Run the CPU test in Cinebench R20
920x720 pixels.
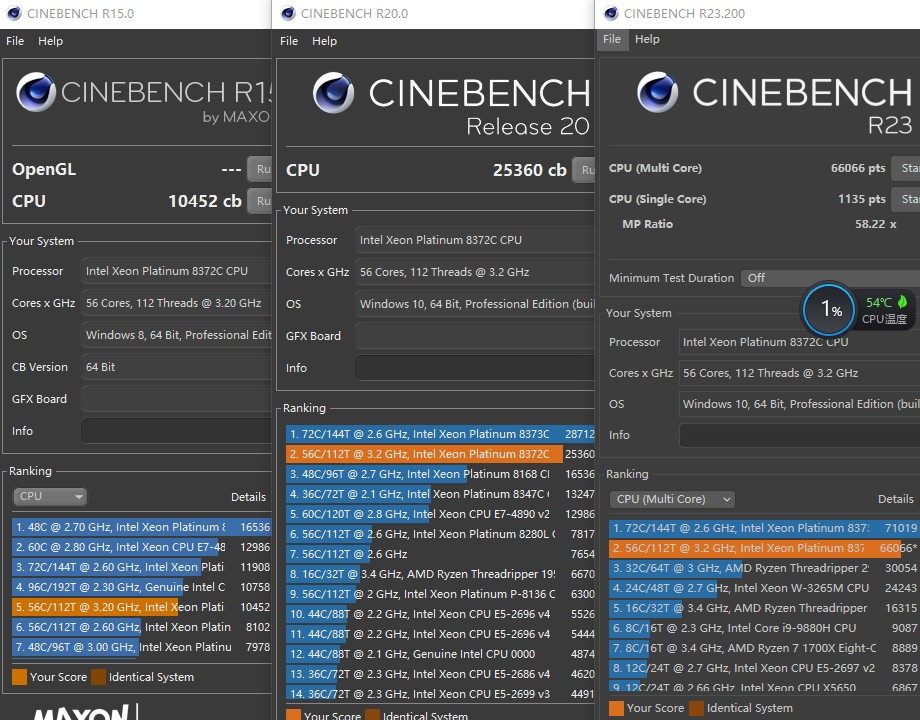click(584, 170)
